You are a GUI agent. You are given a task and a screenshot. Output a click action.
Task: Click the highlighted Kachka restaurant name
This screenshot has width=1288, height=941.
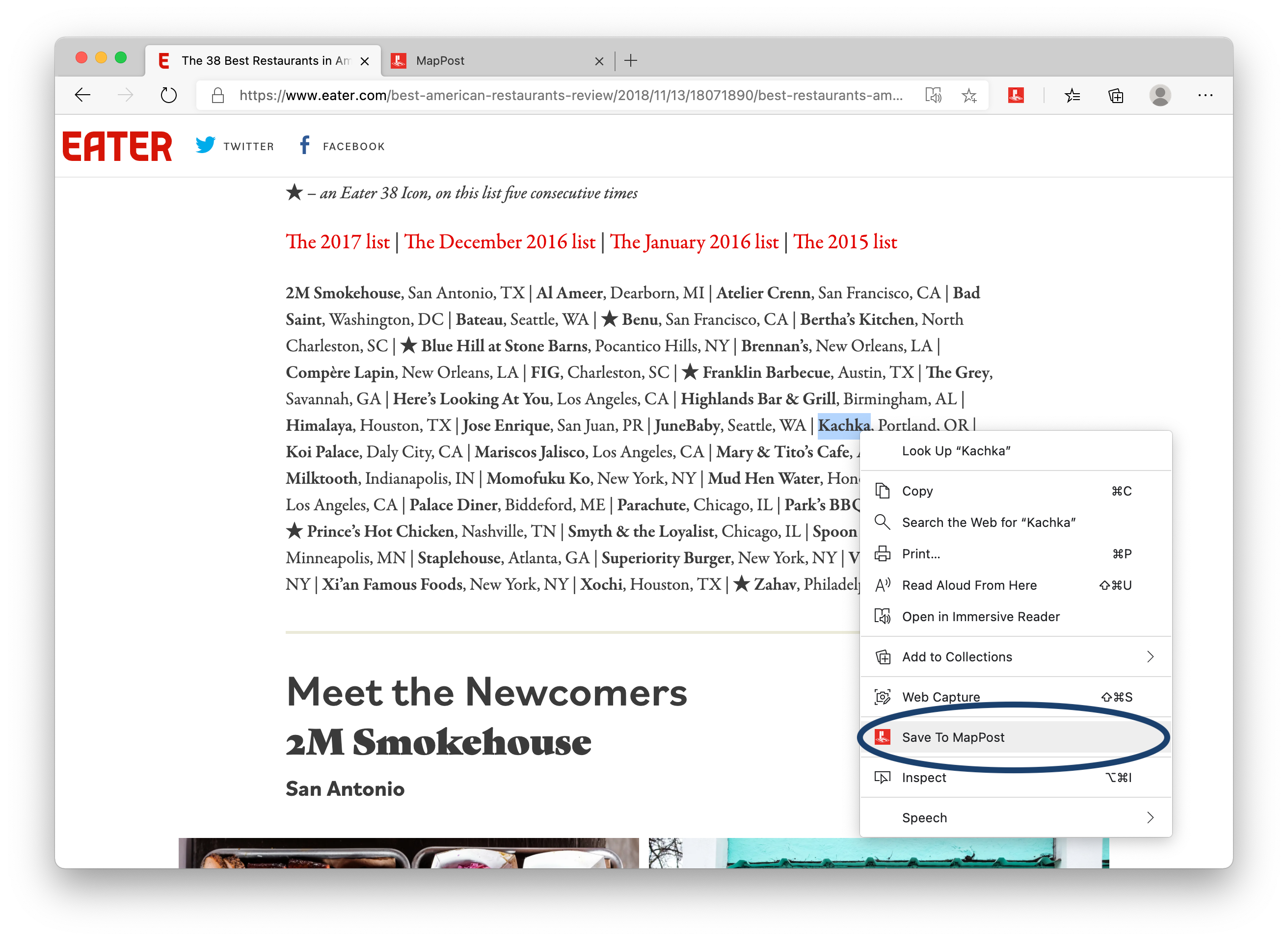click(x=844, y=425)
